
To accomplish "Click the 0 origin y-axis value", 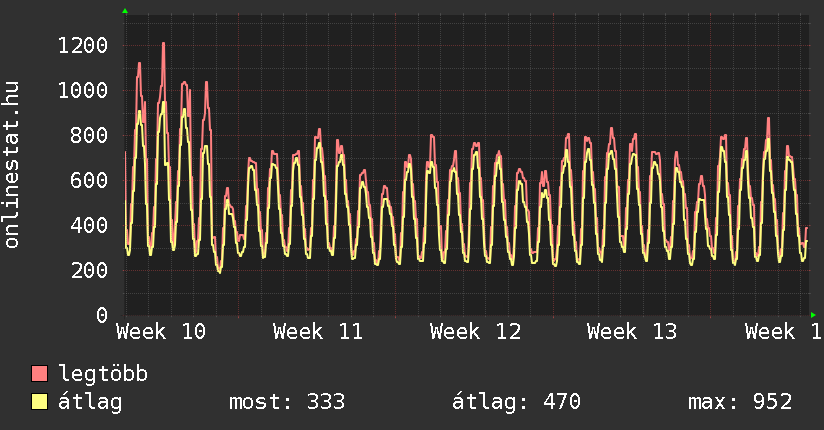I will [x=101, y=315].
